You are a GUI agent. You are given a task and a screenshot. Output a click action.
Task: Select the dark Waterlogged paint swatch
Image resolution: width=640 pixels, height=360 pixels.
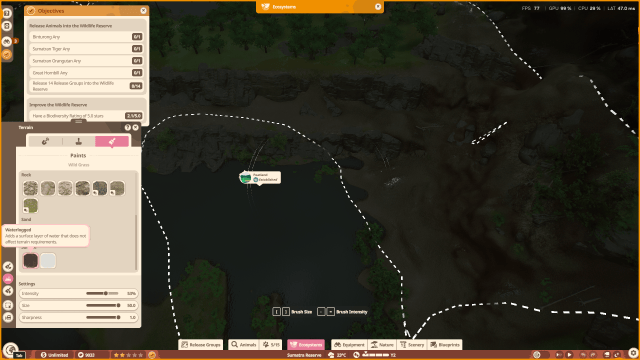(x=31, y=260)
